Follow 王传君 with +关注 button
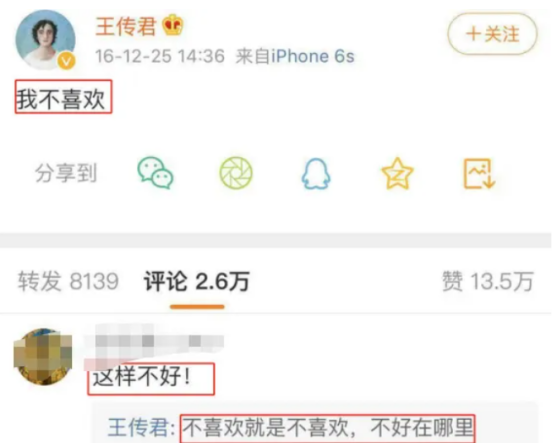Image resolution: width=554 pixels, height=444 pixels. click(493, 34)
